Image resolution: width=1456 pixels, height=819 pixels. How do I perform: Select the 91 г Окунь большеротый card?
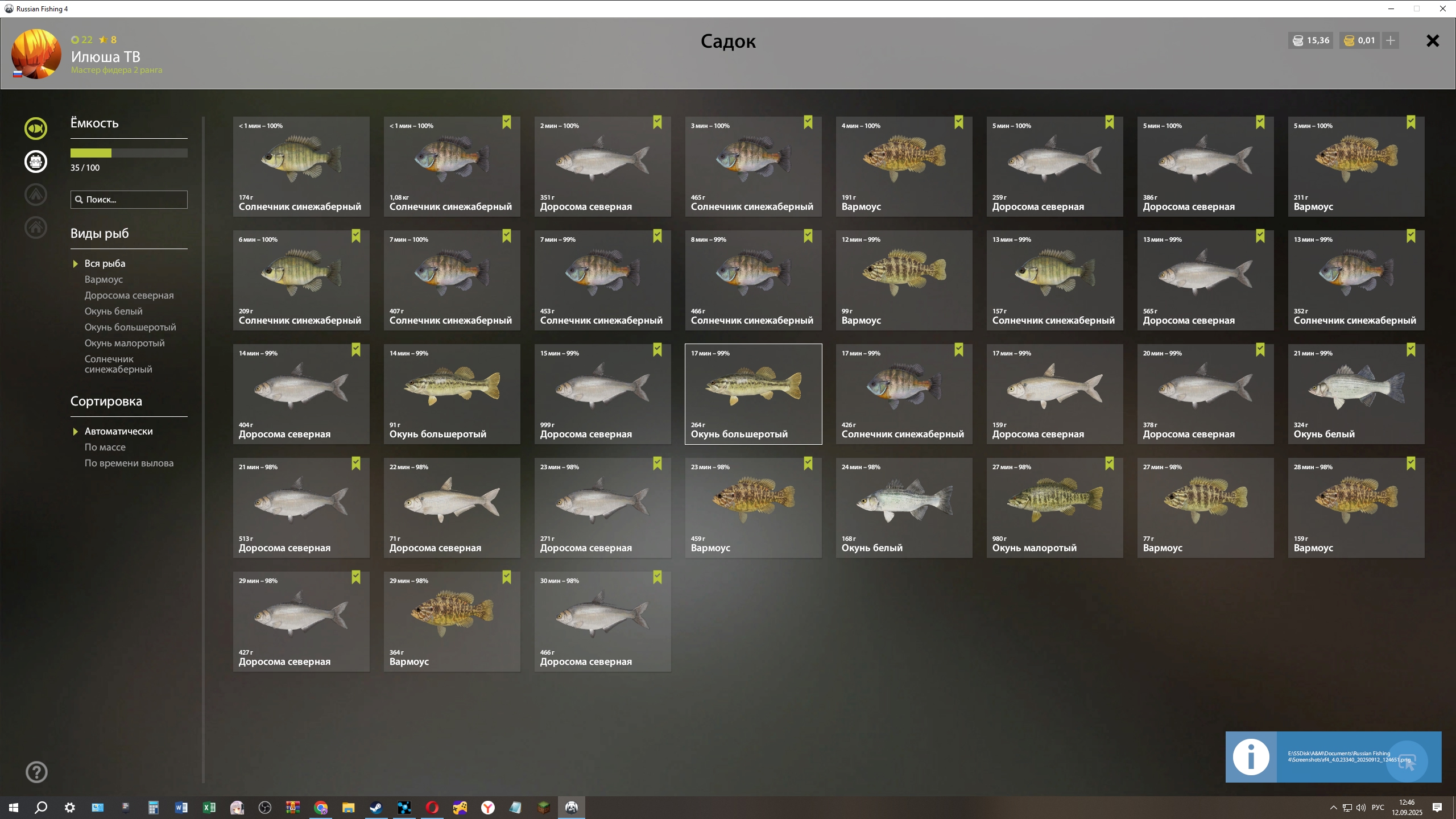coord(452,394)
